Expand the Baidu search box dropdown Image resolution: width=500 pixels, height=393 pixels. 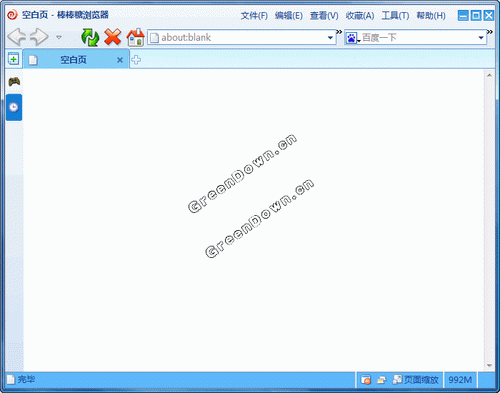(x=481, y=38)
